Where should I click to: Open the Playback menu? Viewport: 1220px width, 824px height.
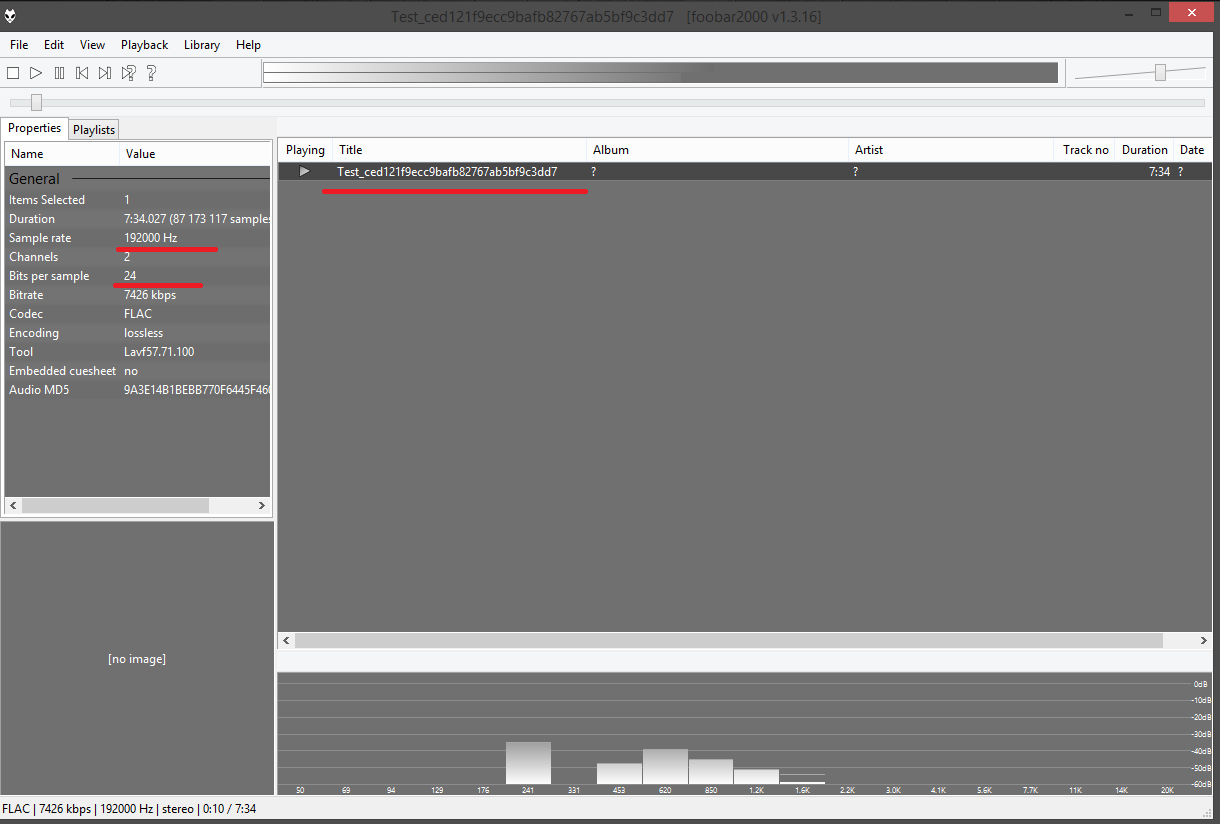click(x=144, y=45)
